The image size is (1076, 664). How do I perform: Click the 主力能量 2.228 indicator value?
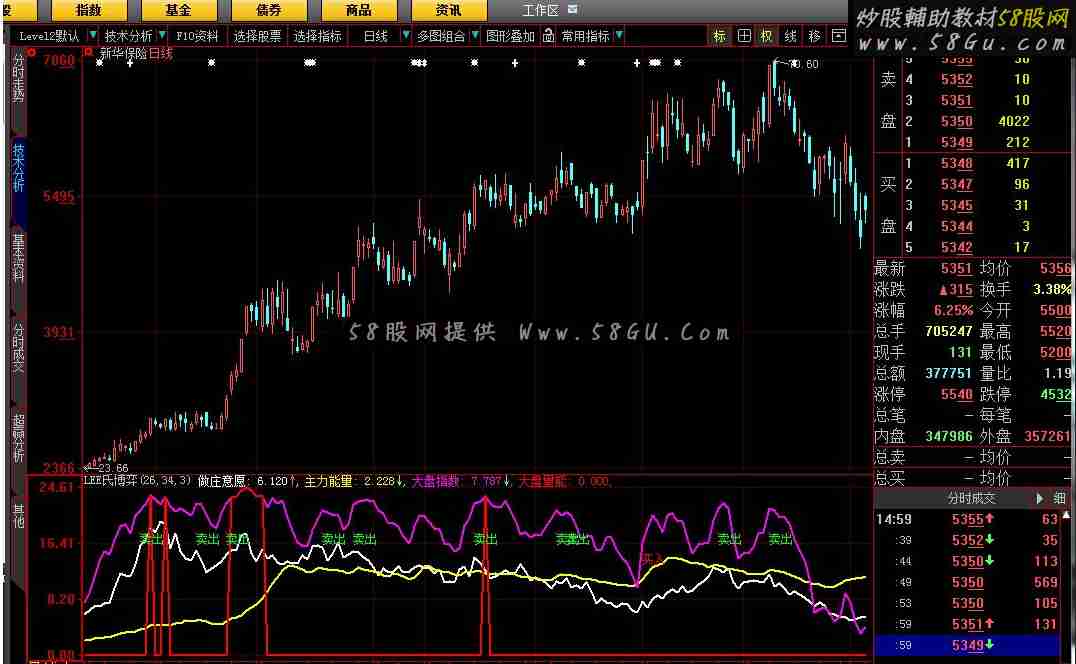354,482
